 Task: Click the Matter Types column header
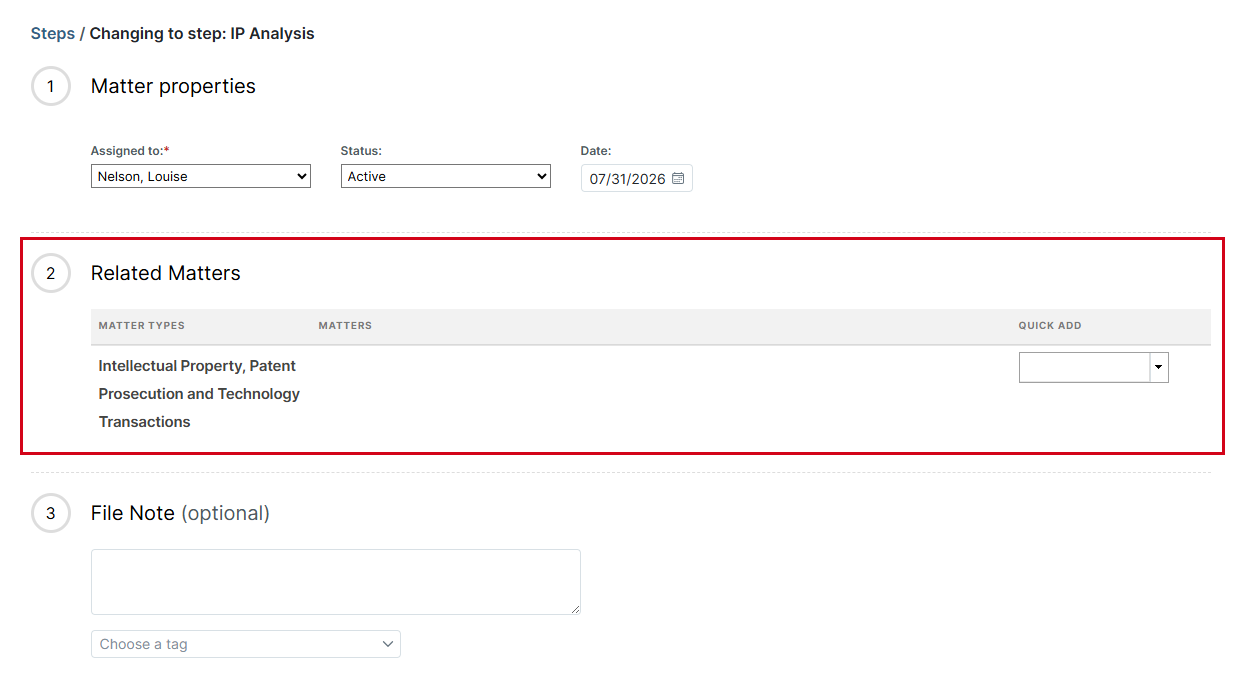[142, 326]
